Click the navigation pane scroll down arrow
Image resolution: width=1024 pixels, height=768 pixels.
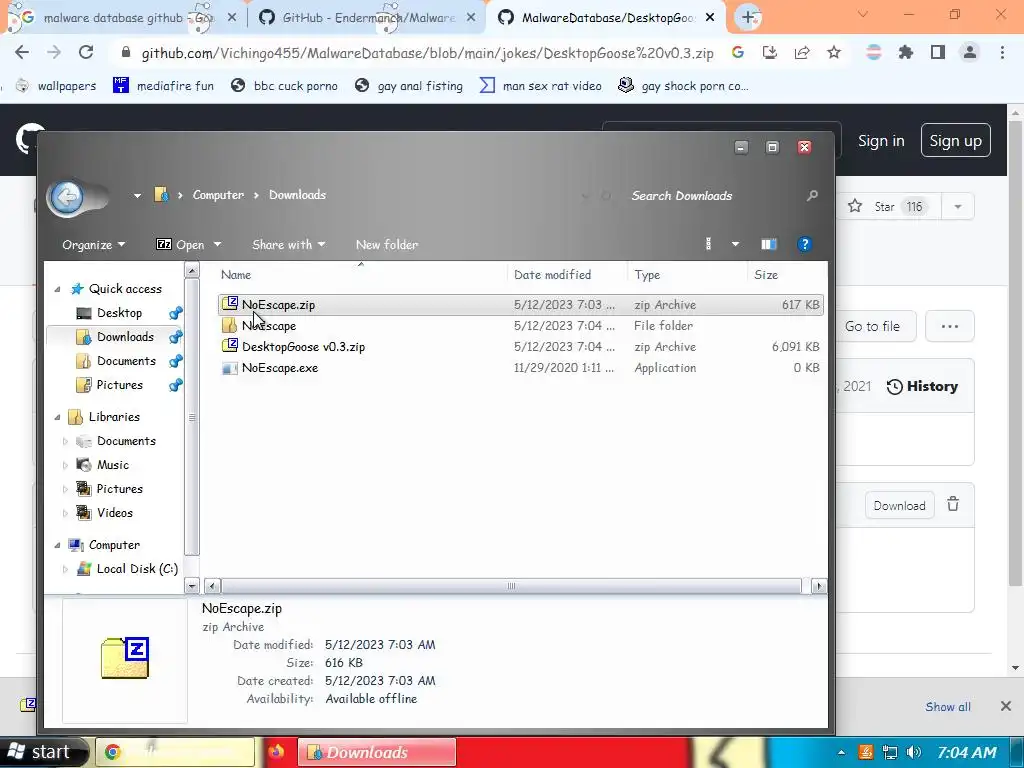pos(191,586)
